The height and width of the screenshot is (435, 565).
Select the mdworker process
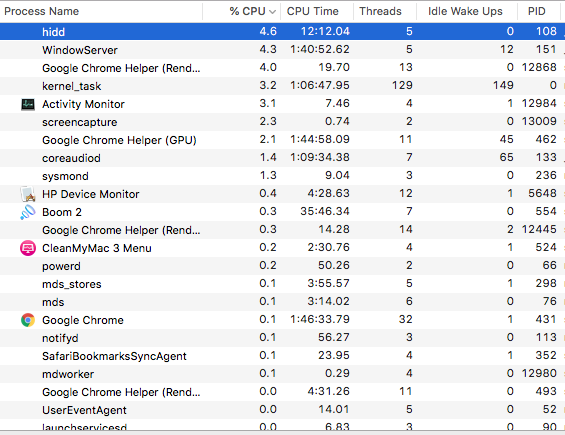point(68,374)
